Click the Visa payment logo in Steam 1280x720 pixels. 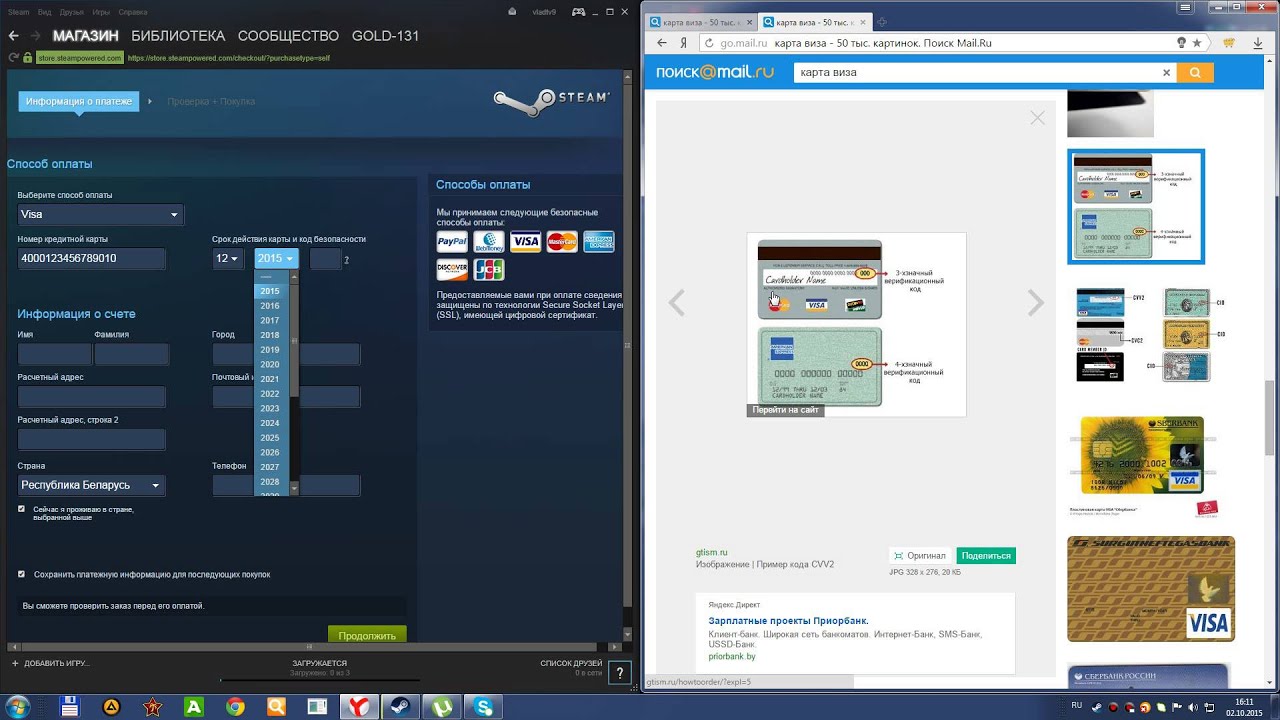pos(525,242)
